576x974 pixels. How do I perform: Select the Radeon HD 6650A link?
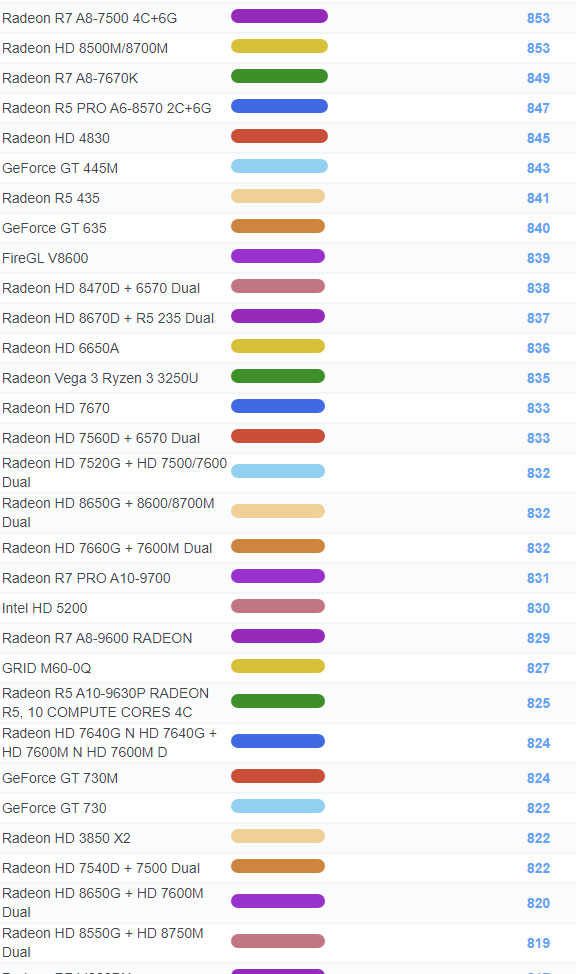pos(61,348)
